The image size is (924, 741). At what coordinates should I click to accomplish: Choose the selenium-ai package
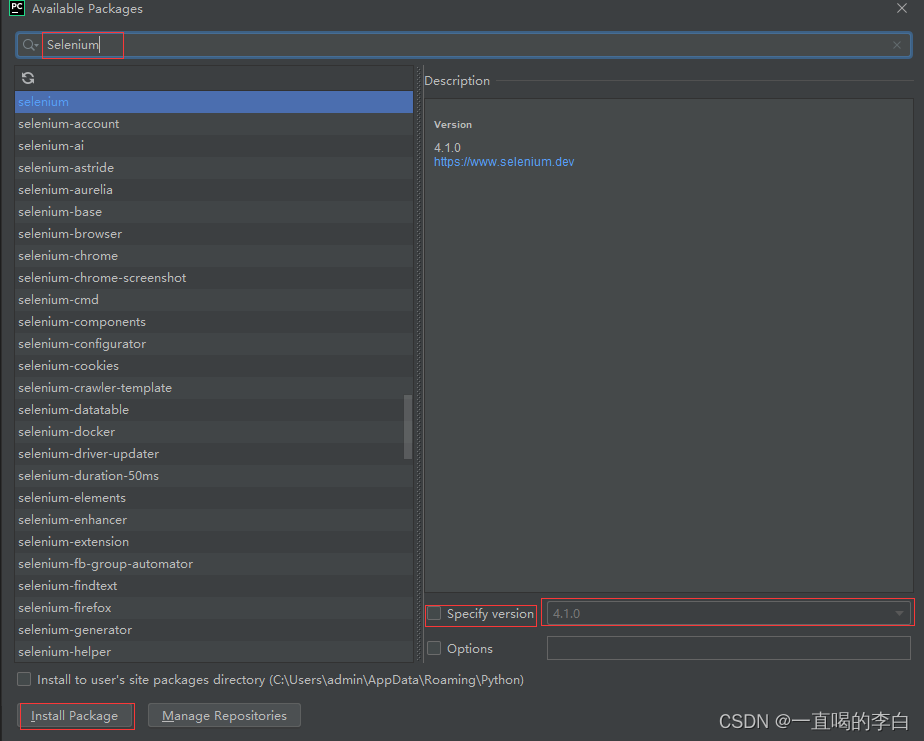[214, 146]
